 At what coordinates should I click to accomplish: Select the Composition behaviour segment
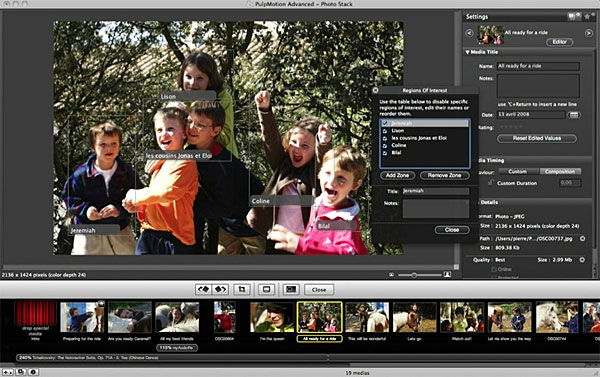(x=560, y=171)
